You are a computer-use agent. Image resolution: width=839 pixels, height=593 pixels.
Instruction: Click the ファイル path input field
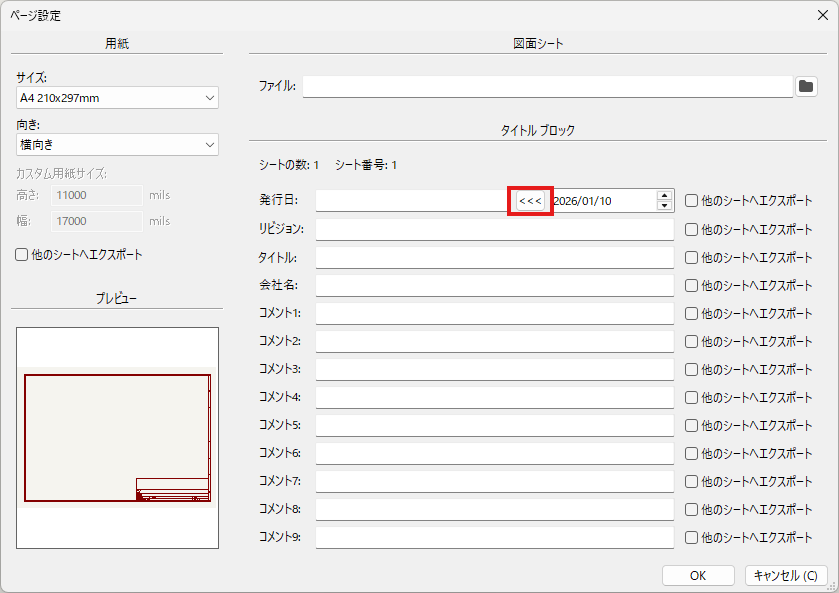pos(547,87)
